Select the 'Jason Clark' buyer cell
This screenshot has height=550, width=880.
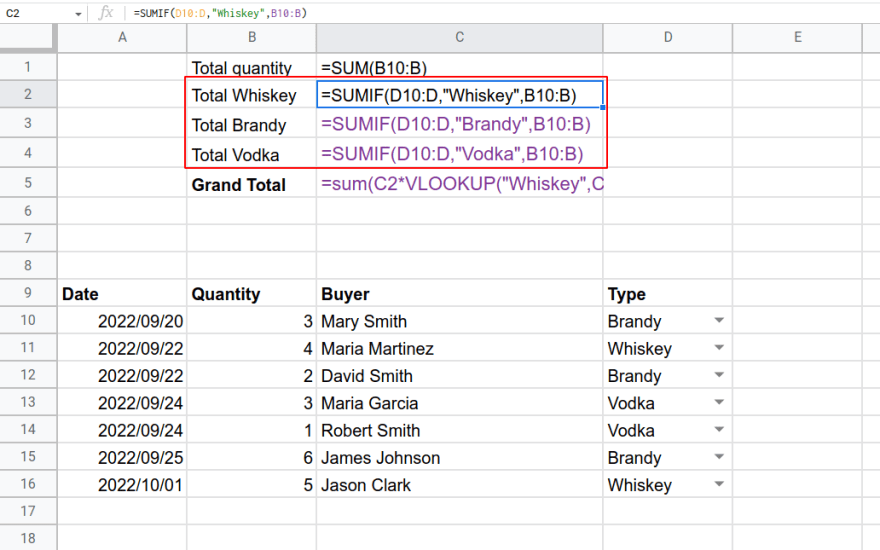[460, 485]
